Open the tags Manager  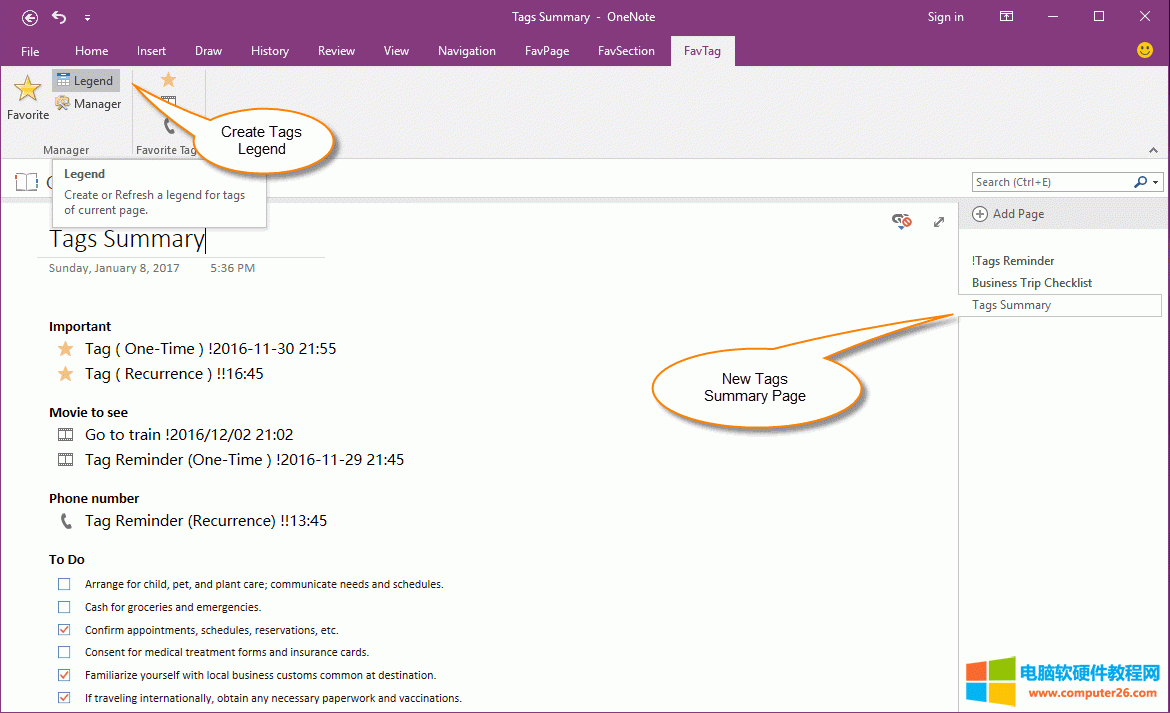(88, 104)
